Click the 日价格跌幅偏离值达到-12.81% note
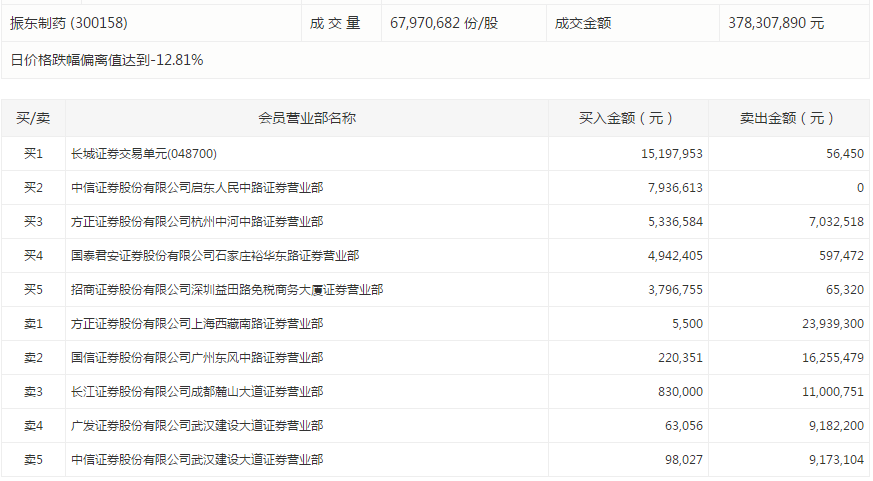Screen dimensions: 873x481 click(106, 60)
